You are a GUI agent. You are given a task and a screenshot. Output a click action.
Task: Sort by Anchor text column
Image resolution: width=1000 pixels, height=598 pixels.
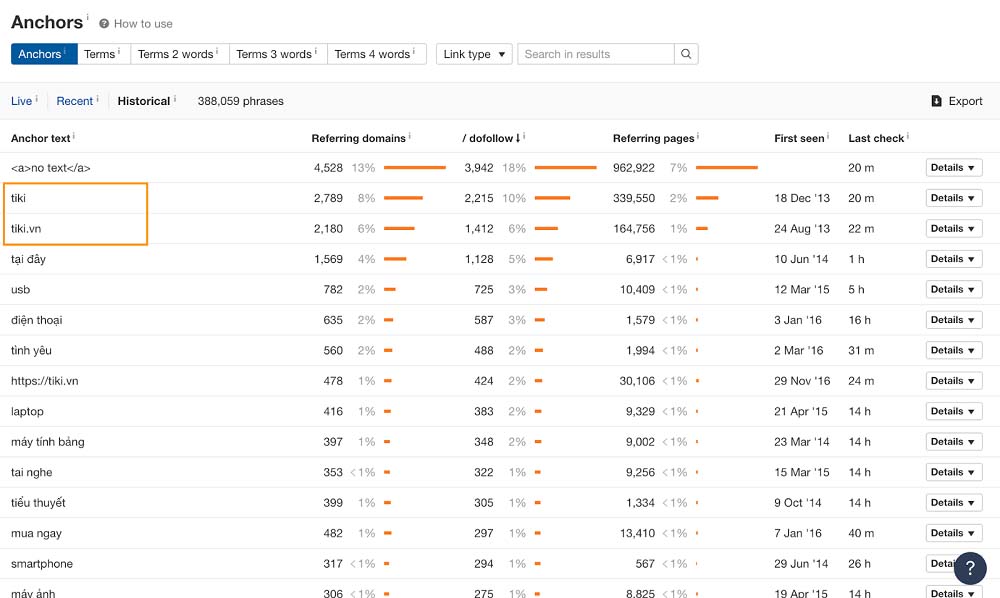pos(40,138)
